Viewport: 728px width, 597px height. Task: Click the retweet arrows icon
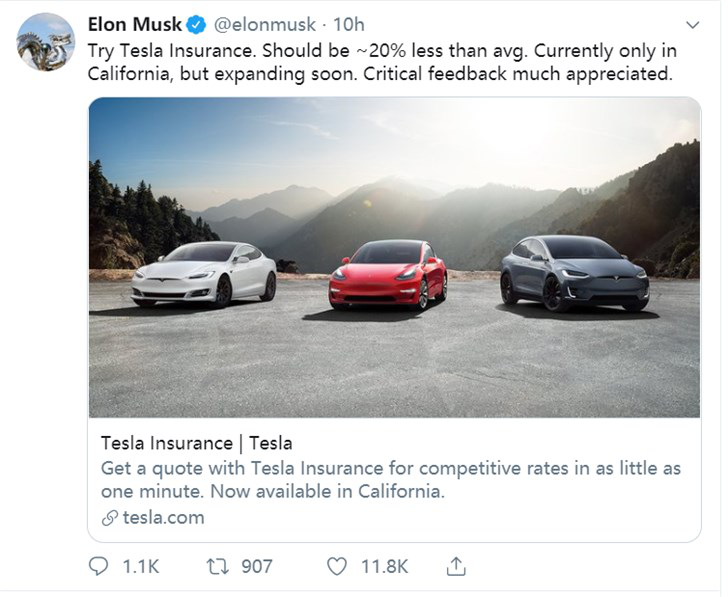pyautogui.click(x=216, y=566)
